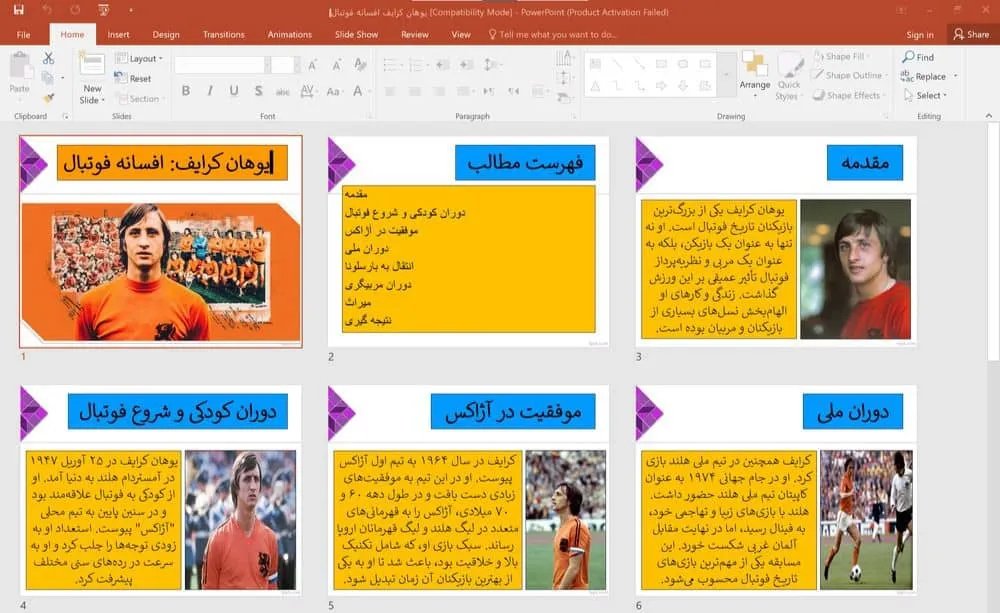The width and height of the screenshot is (1000, 613).
Task: Pick the right arrow shape in gallery
Action: pos(661,85)
